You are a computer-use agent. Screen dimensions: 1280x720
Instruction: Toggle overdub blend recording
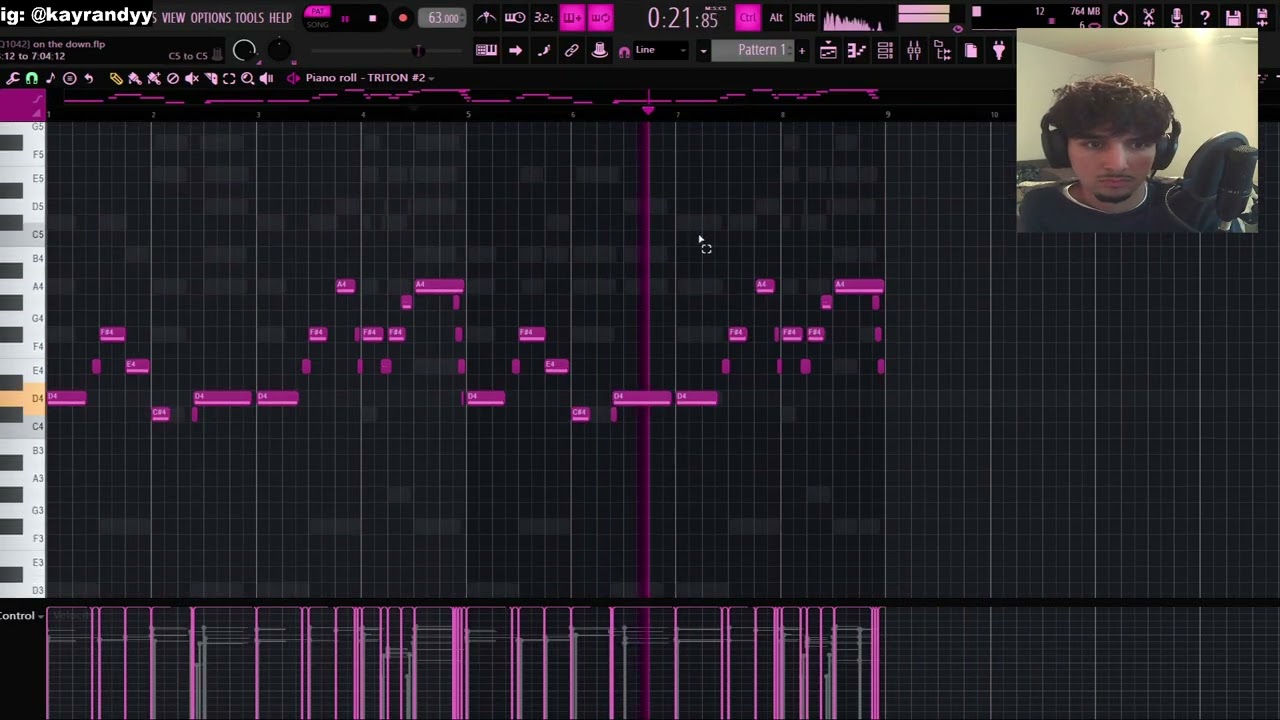572,18
